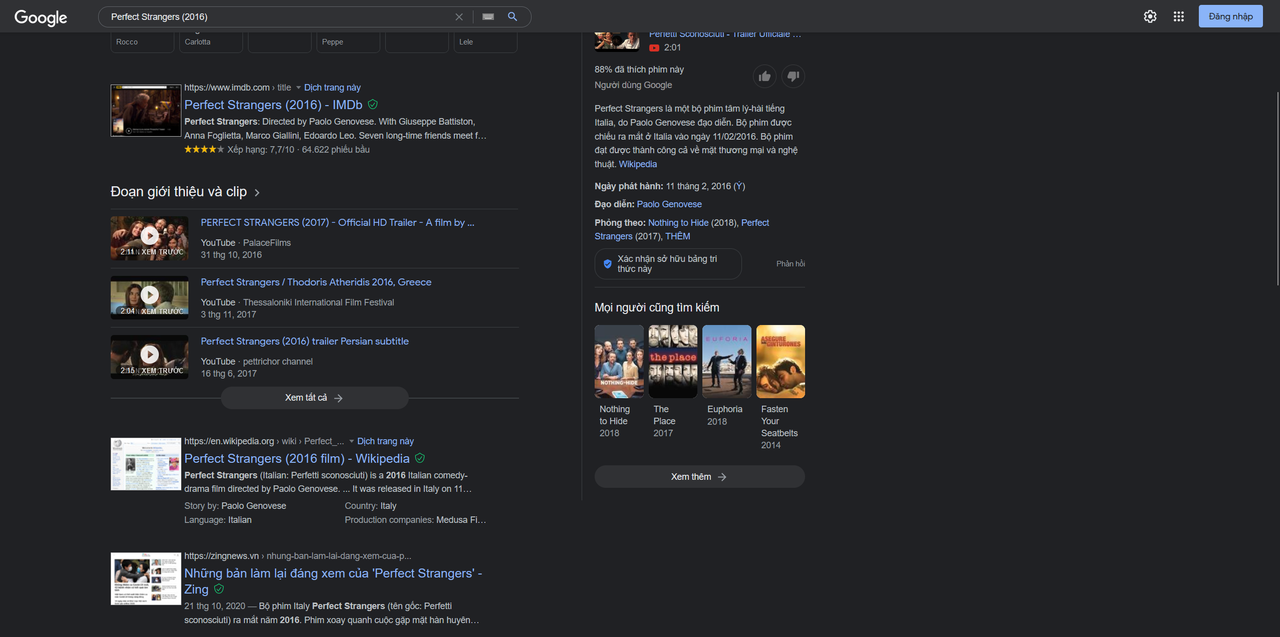Click the YouTube icon beside 2:01 duration

coord(654,47)
